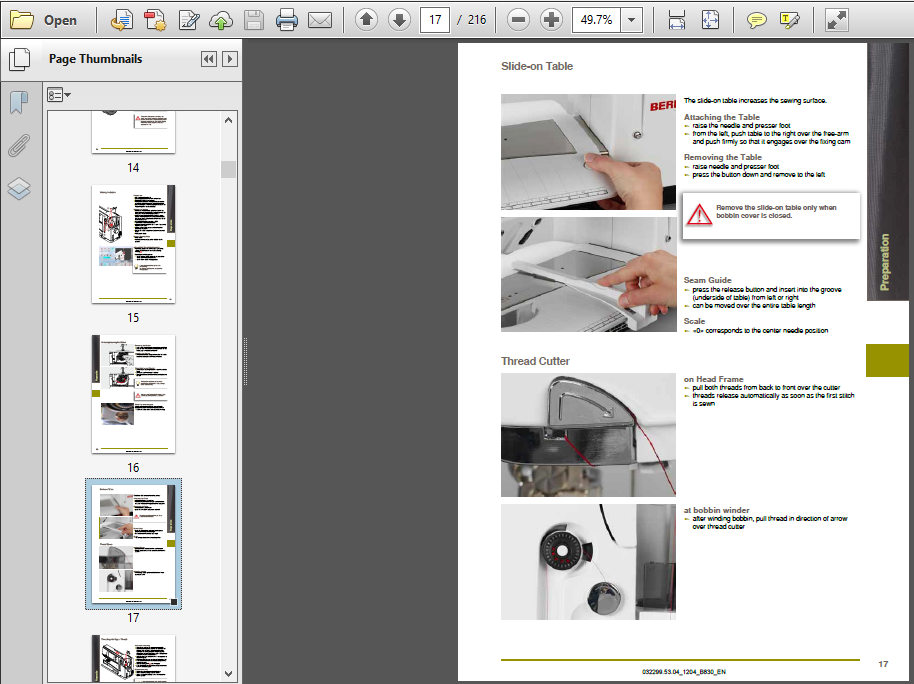Click the head frame thread cutter photo
The width and height of the screenshot is (914, 684).
coord(589,435)
